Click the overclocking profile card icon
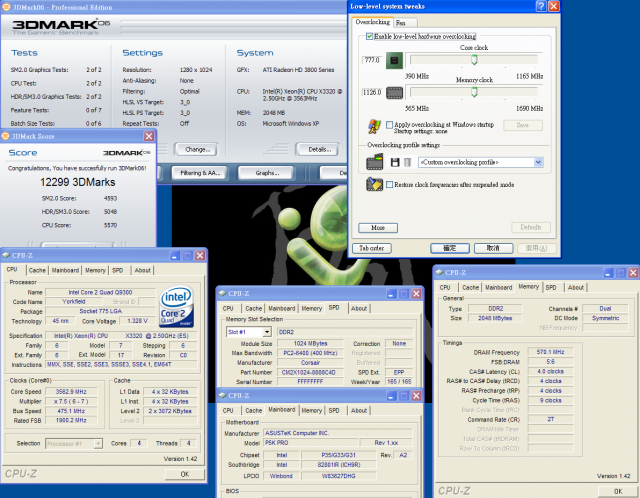The height and width of the screenshot is (498, 640). [375, 162]
